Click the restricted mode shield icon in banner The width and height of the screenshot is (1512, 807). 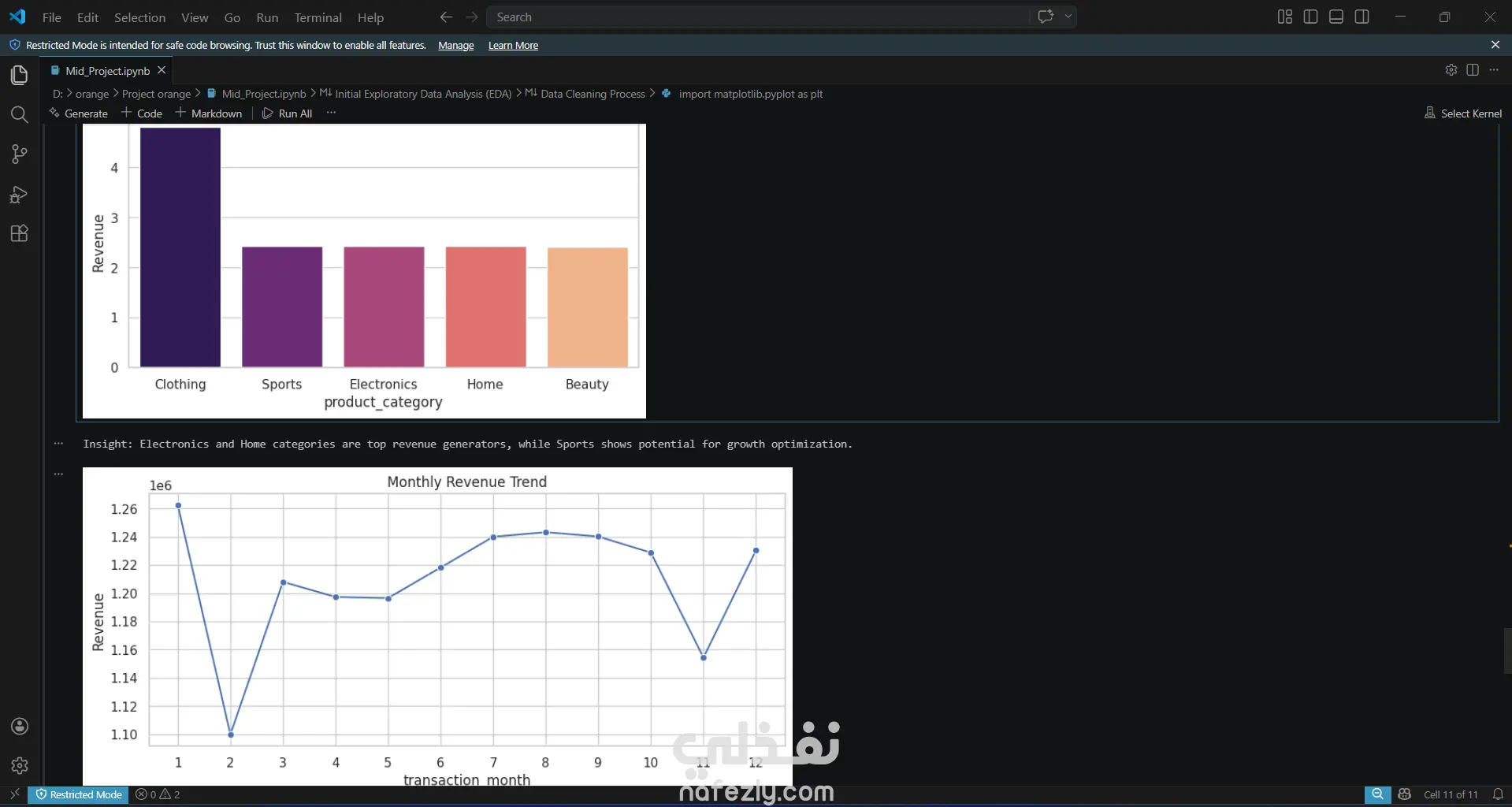coord(14,45)
